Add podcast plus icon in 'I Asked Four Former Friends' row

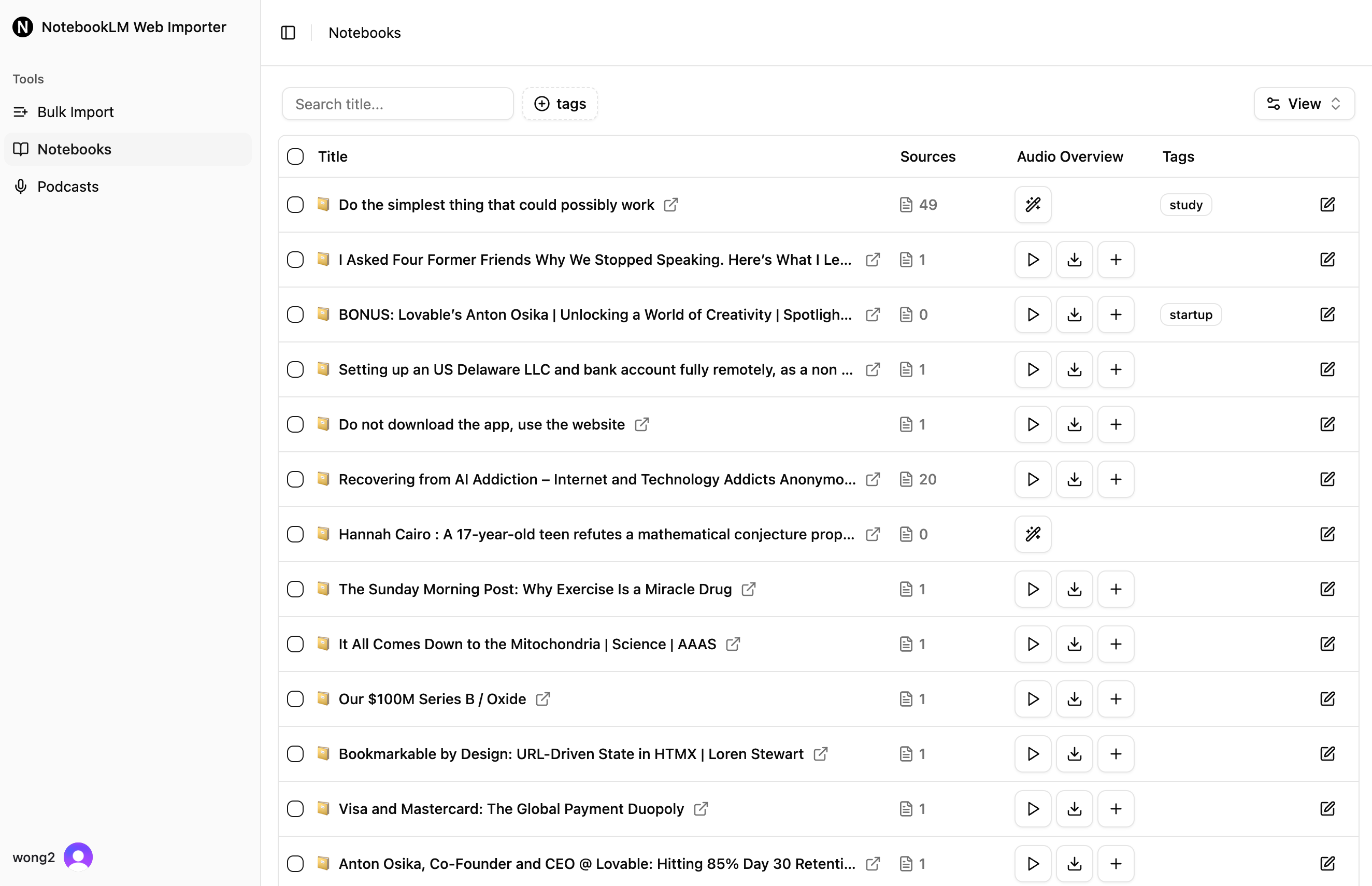click(x=1116, y=260)
